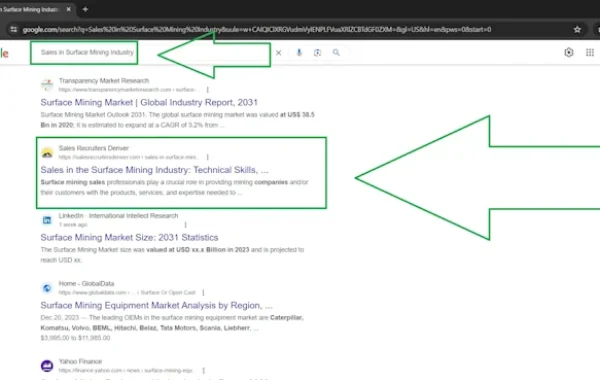
Task: Click the Google logo
Action: (4, 53)
